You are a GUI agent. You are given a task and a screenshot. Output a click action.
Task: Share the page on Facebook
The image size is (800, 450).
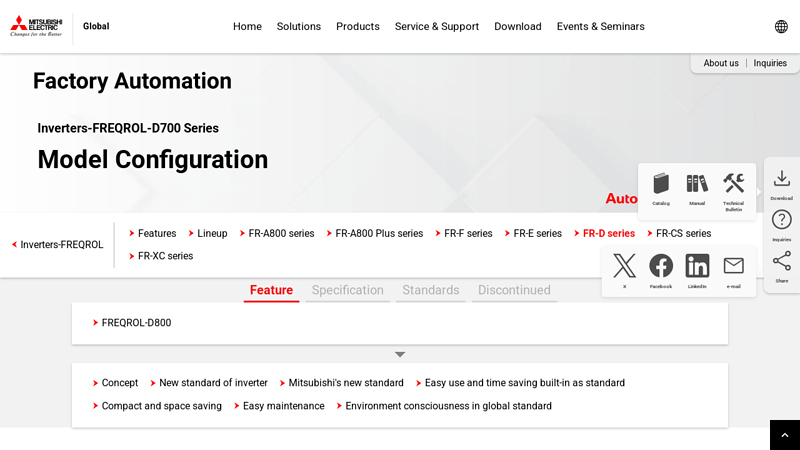click(661, 267)
